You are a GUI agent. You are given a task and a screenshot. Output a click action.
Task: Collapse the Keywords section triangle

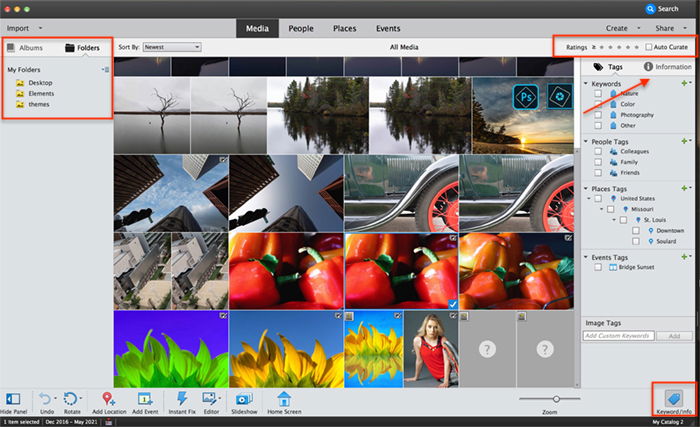pos(586,84)
